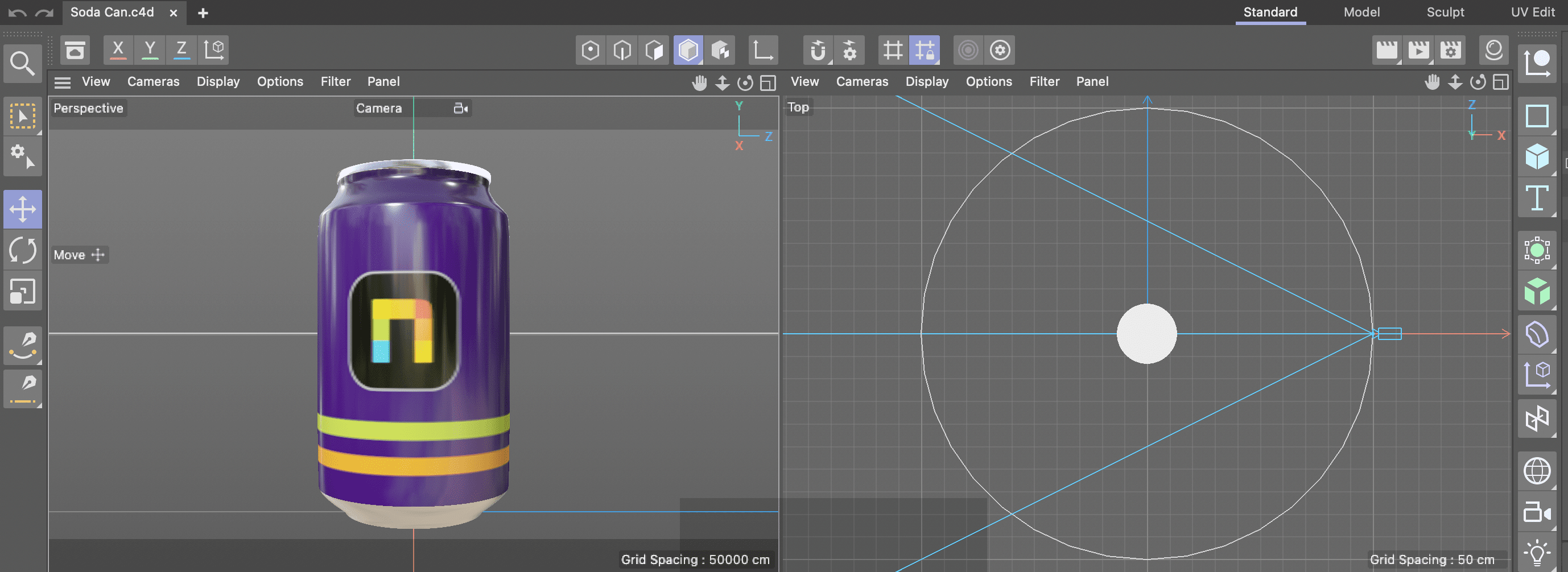The height and width of the screenshot is (572, 1568).
Task: Open the Display menu of the left viewport
Action: click(218, 81)
